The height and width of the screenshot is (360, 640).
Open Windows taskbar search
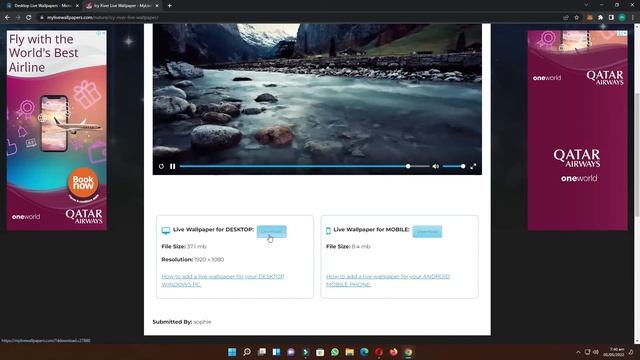247,352
